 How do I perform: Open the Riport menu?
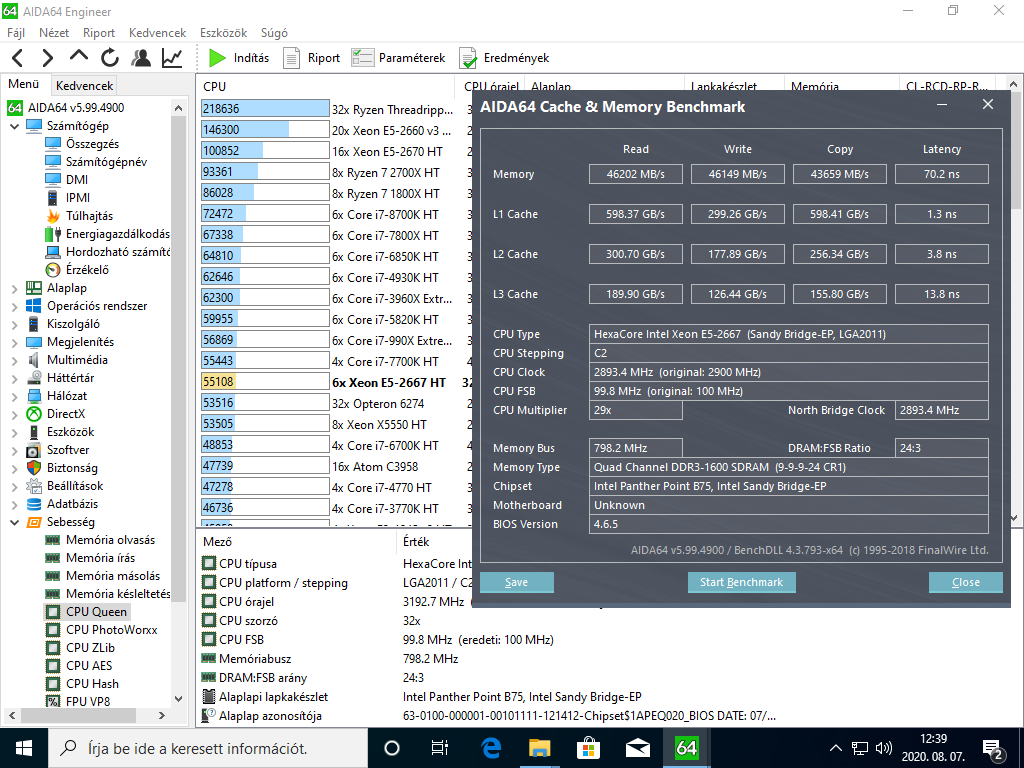tap(99, 33)
